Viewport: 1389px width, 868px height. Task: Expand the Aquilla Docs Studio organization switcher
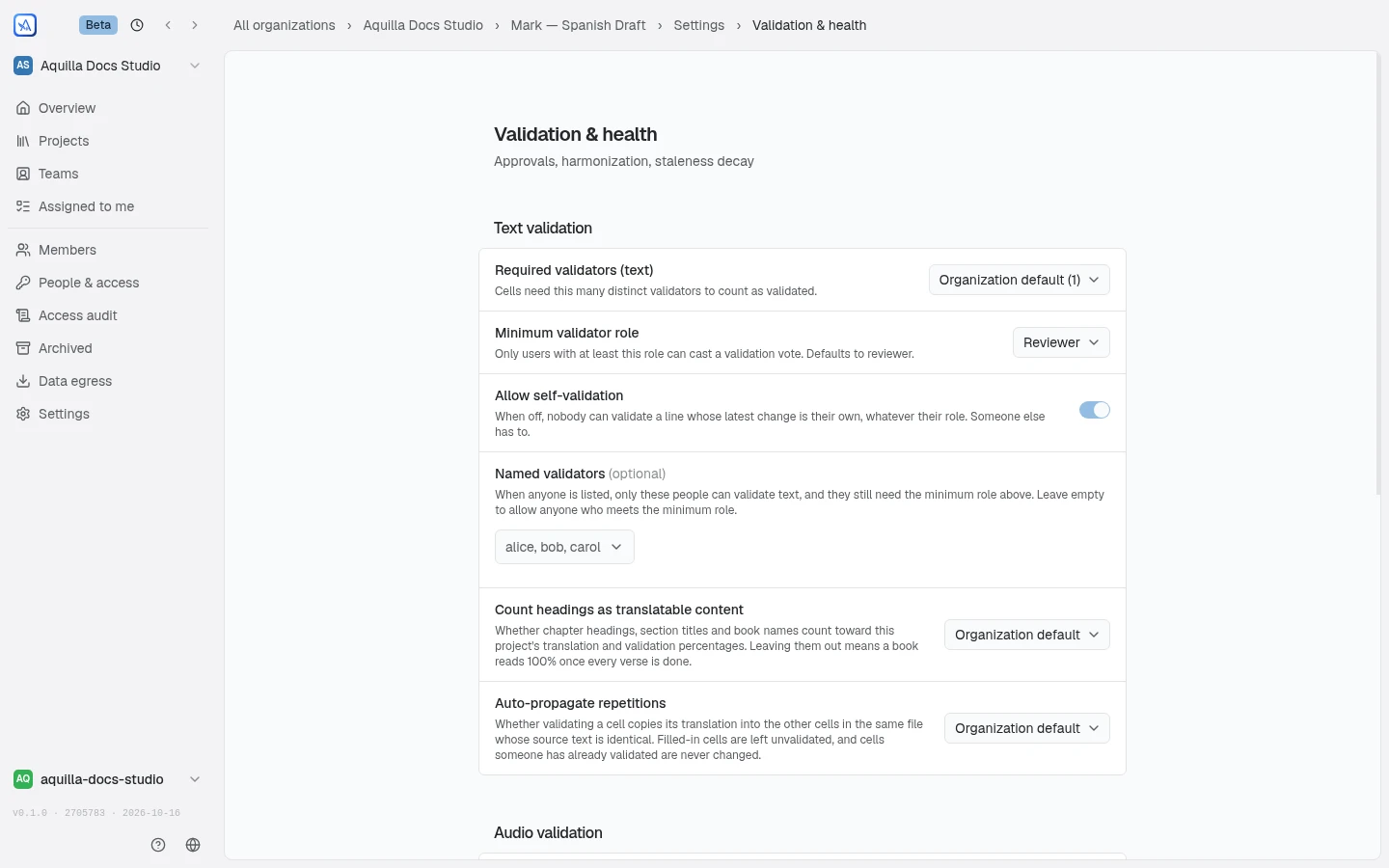108,66
